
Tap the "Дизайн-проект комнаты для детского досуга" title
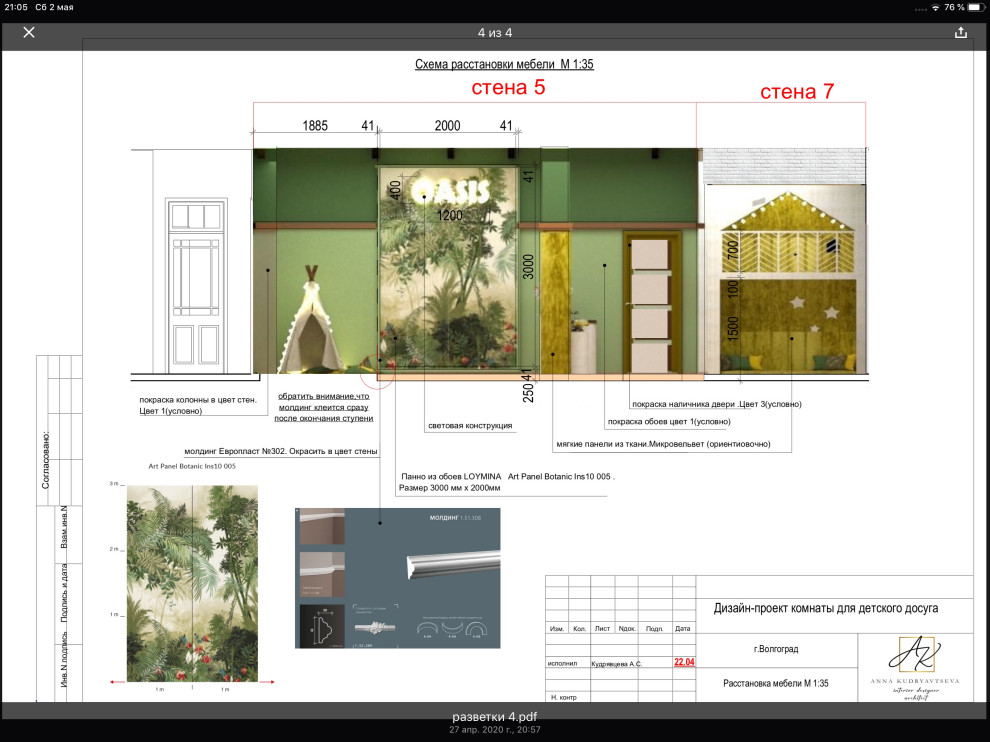coord(826,608)
